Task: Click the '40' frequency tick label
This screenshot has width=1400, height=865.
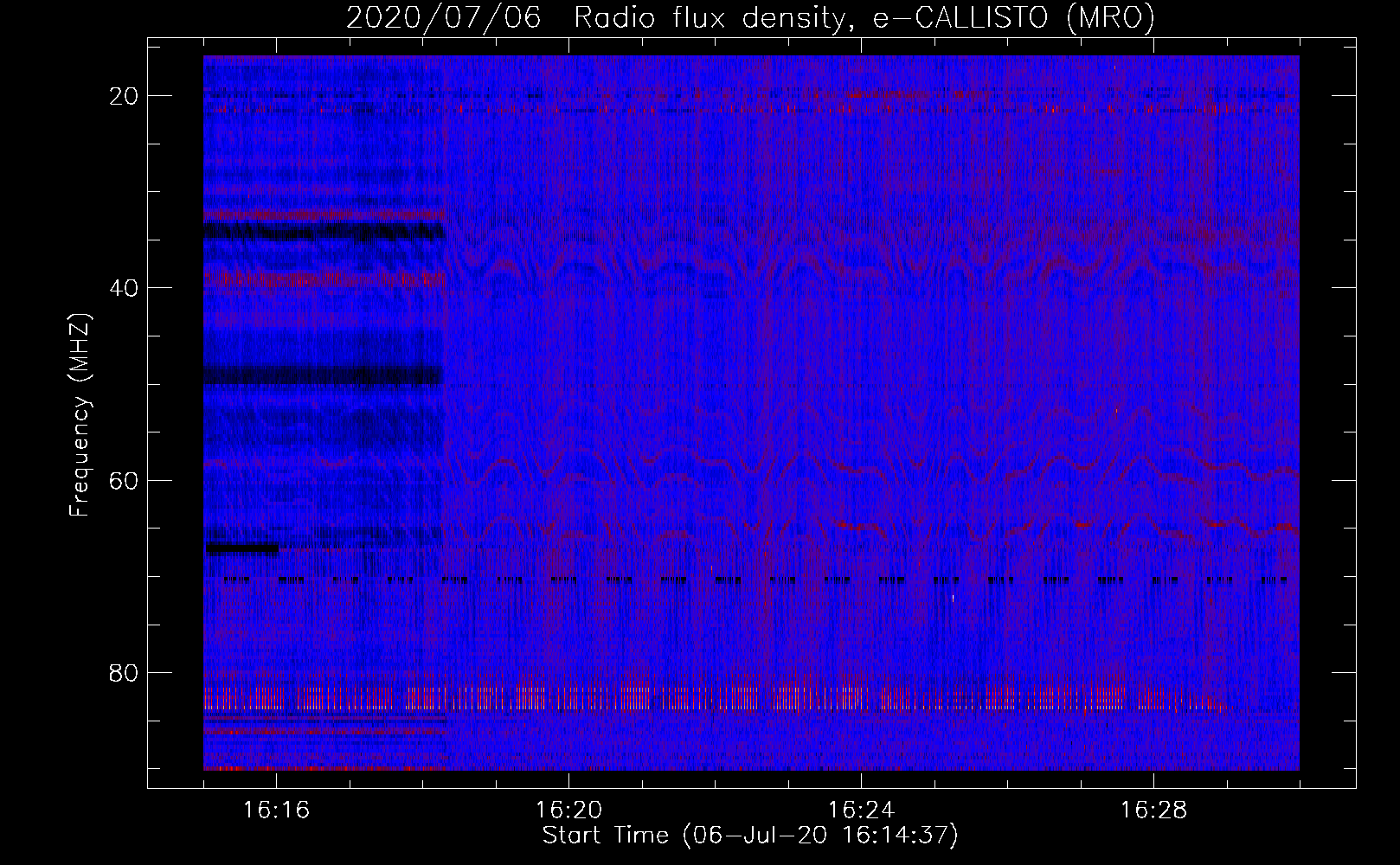Action: (125, 288)
